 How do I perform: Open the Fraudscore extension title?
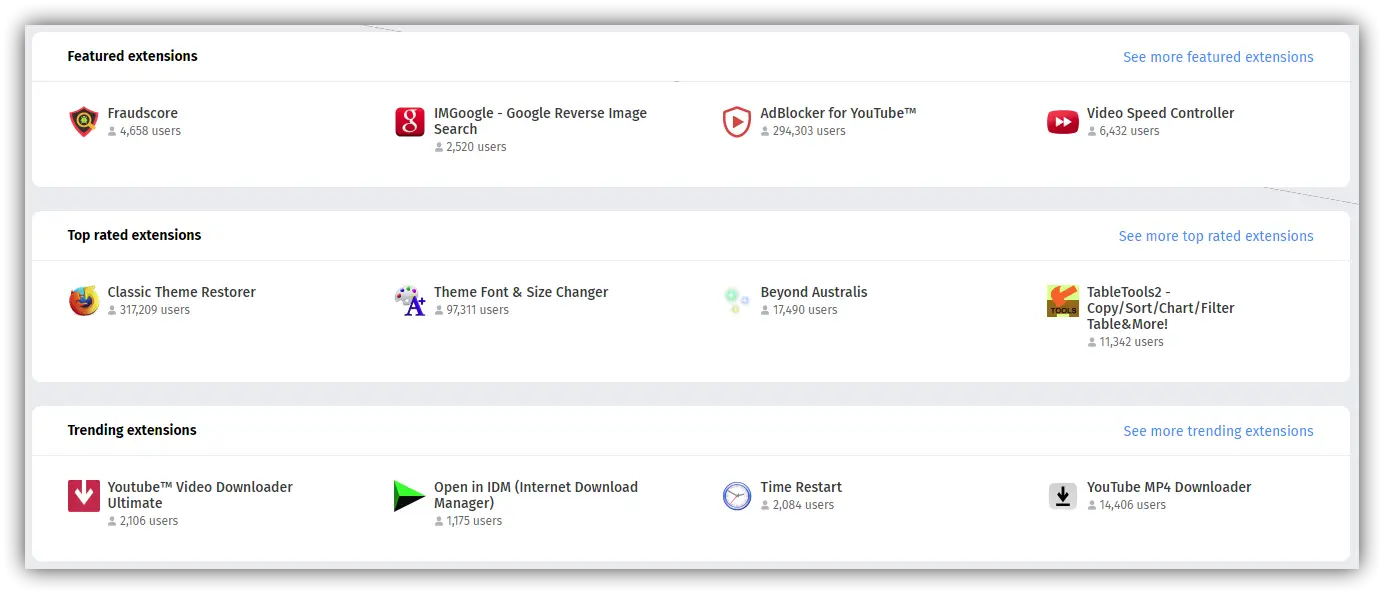[x=143, y=113]
